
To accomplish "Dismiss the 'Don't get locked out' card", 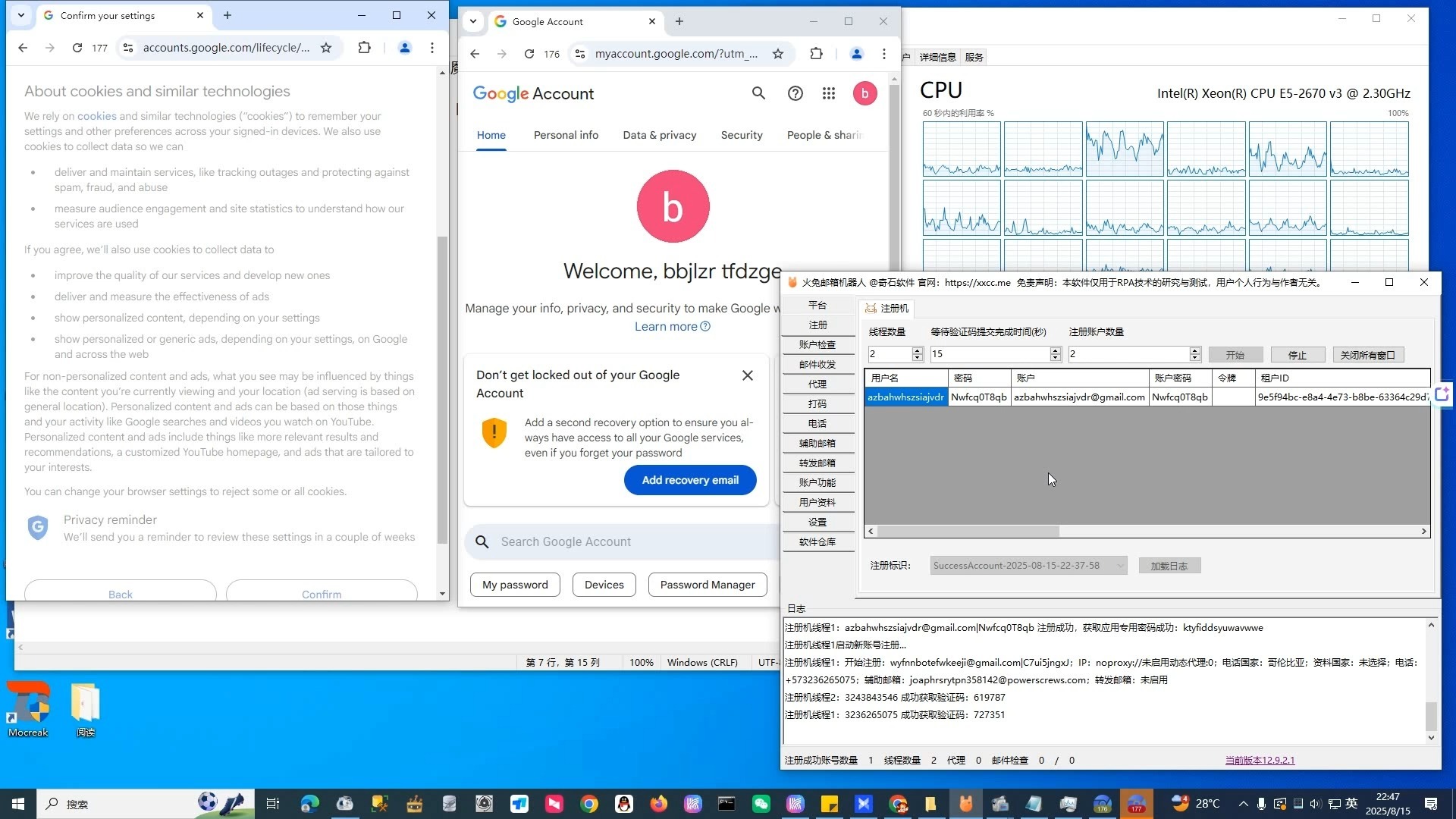I will [748, 375].
